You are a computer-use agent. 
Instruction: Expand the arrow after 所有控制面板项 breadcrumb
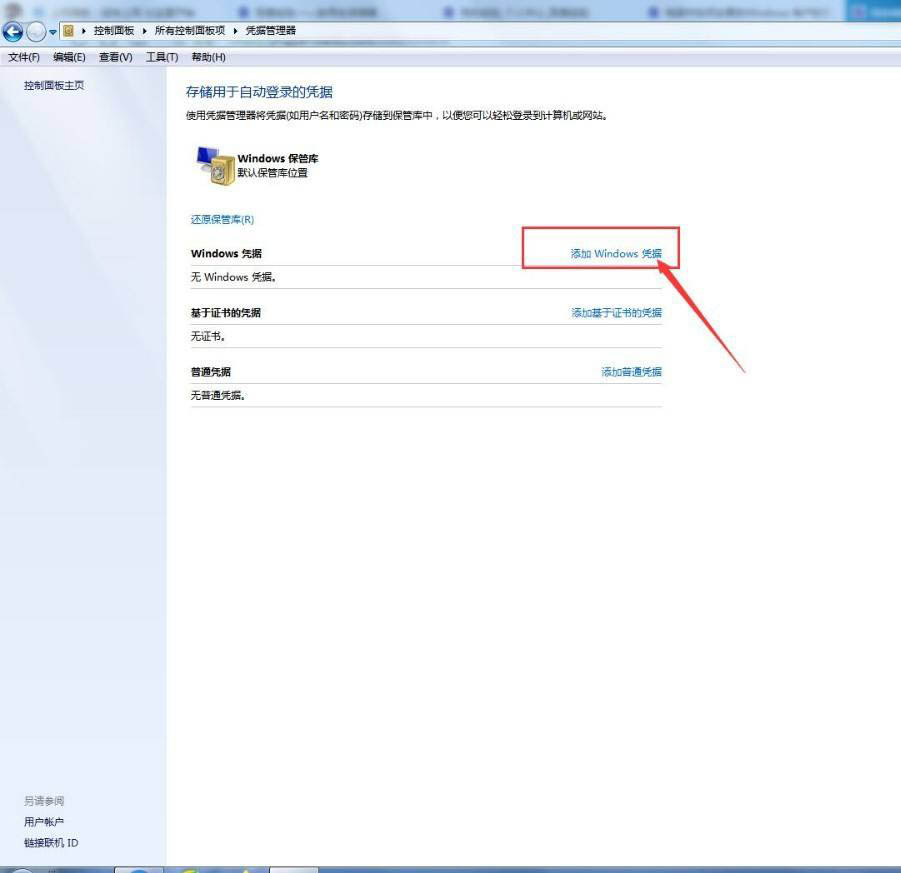point(236,31)
